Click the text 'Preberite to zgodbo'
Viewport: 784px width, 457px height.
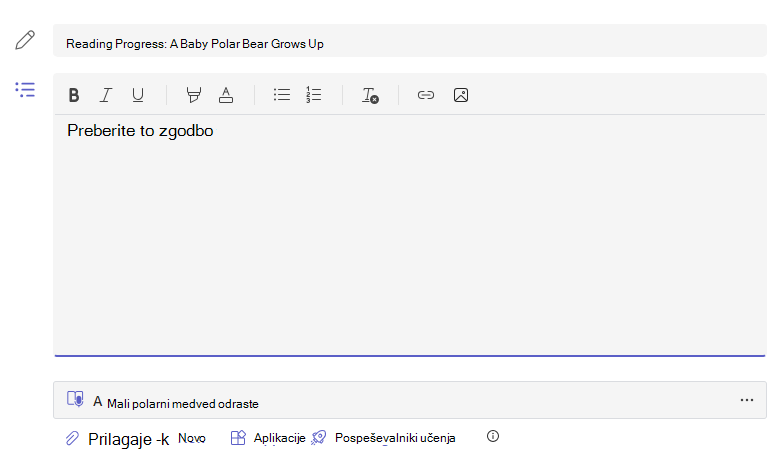[140, 130]
